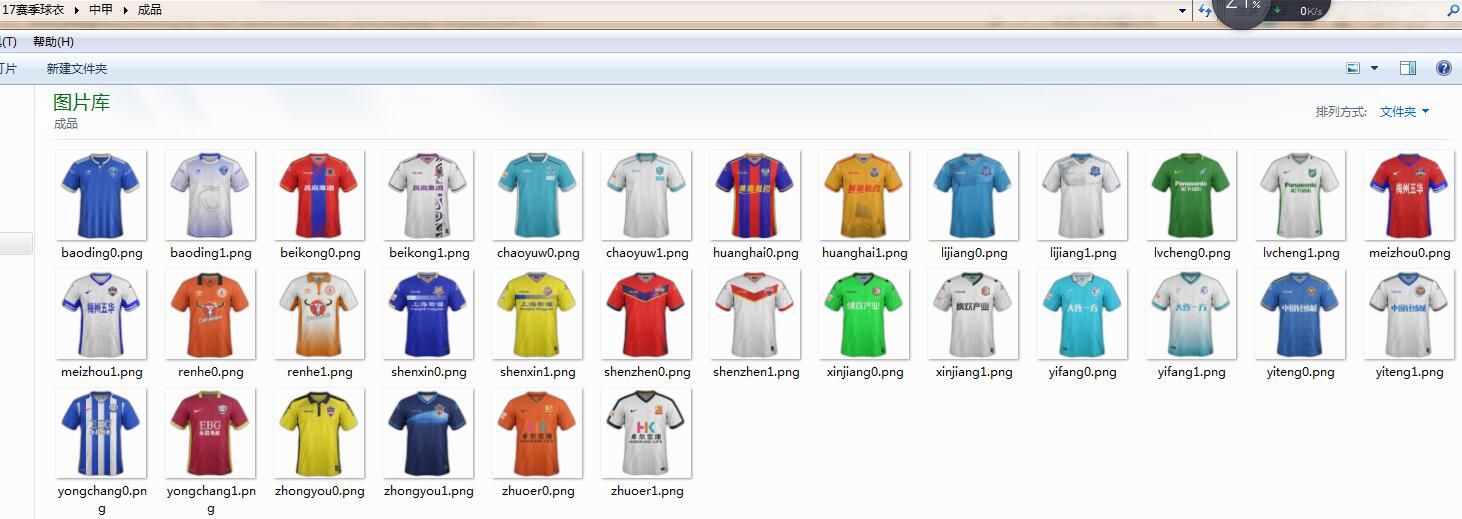Select beikong1.png thumbnail
The height and width of the screenshot is (519, 1462).
428,195
